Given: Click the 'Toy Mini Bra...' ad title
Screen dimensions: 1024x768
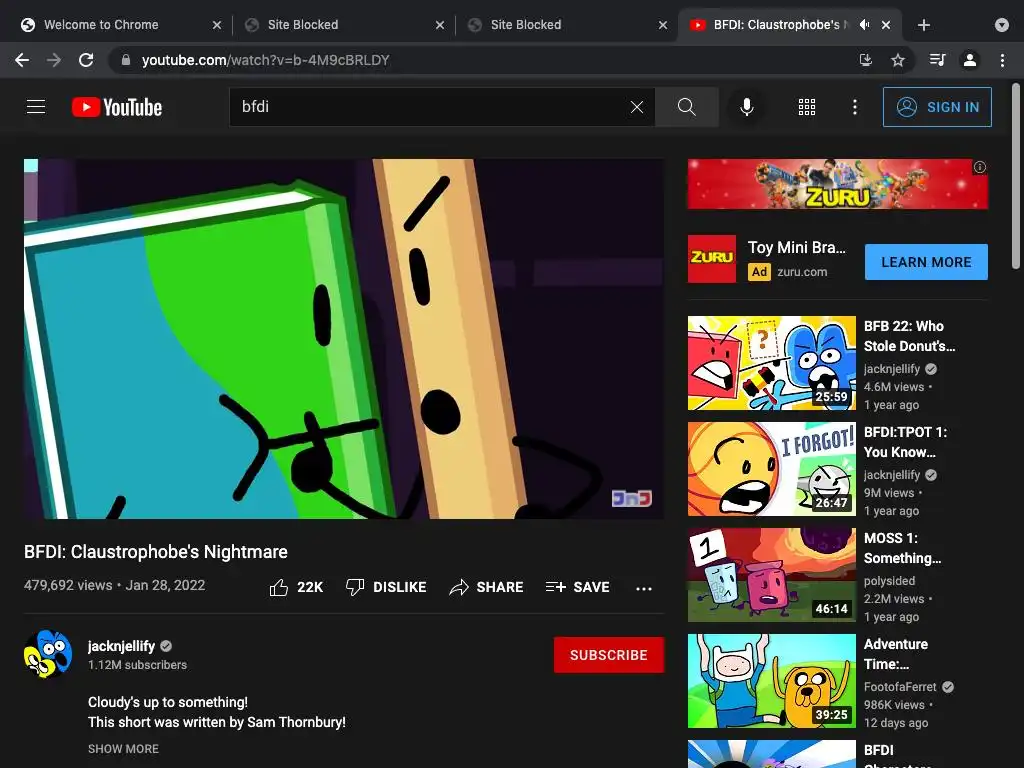Looking at the screenshot, I should (797, 248).
